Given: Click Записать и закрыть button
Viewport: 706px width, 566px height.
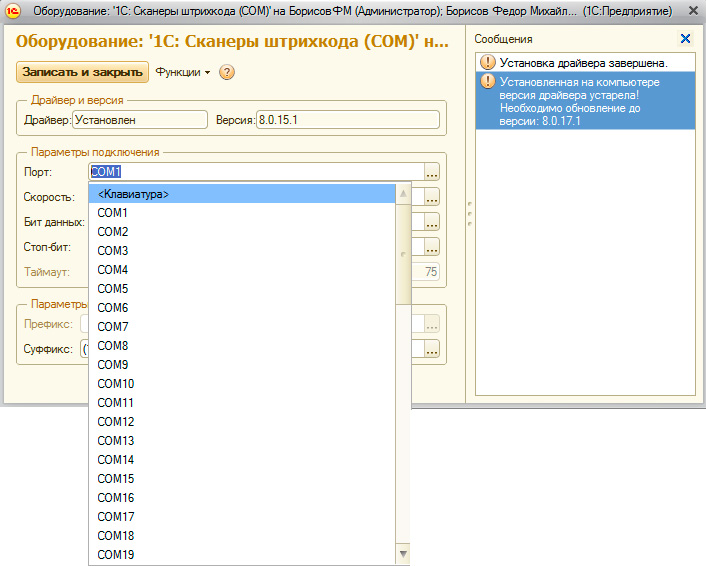Looking at the screenshot, I should 82,72.
